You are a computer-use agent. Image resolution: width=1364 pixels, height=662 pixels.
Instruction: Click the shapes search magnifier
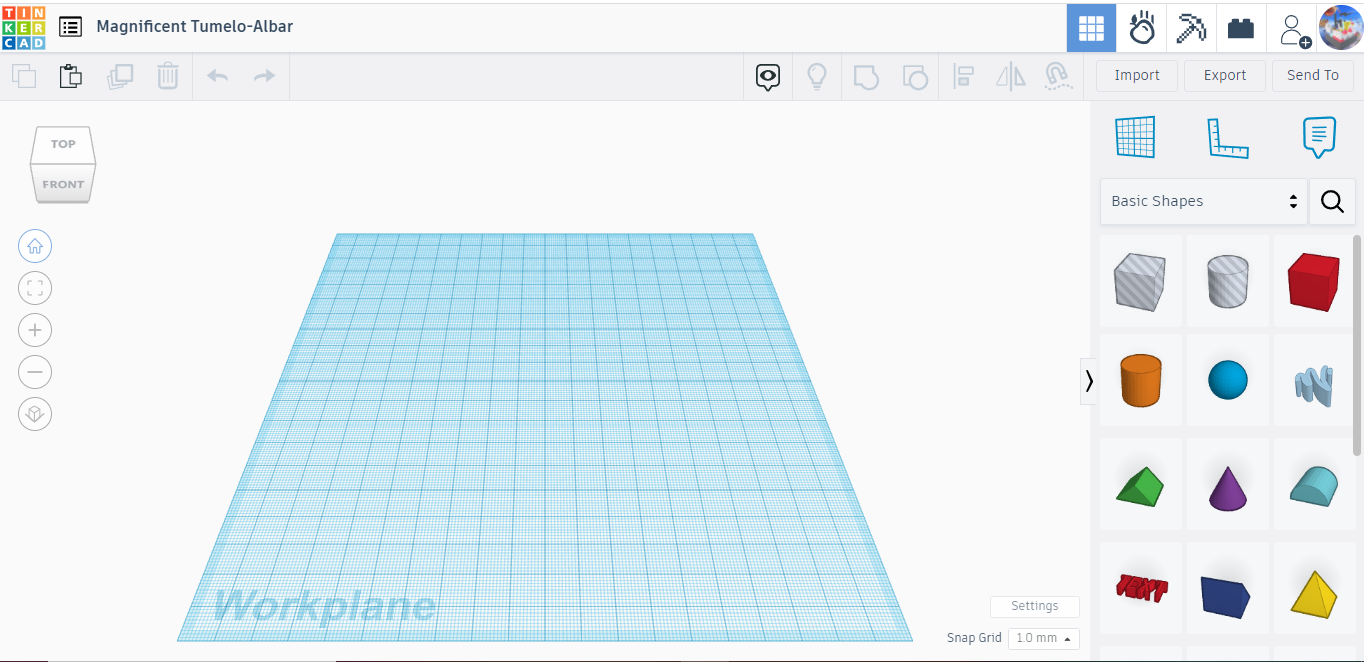point(1332,201)
